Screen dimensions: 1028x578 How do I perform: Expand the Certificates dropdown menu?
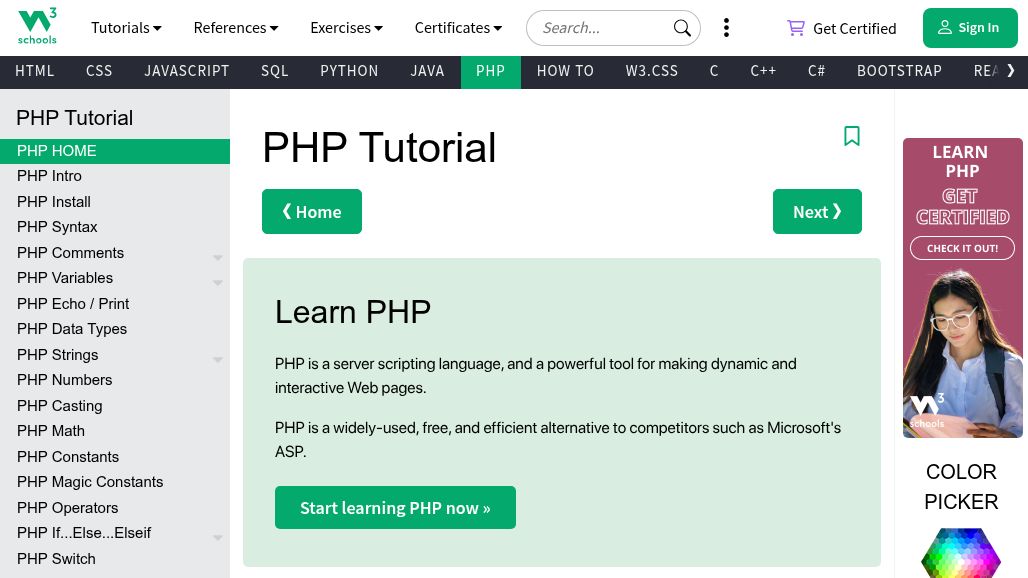(458, 28)
